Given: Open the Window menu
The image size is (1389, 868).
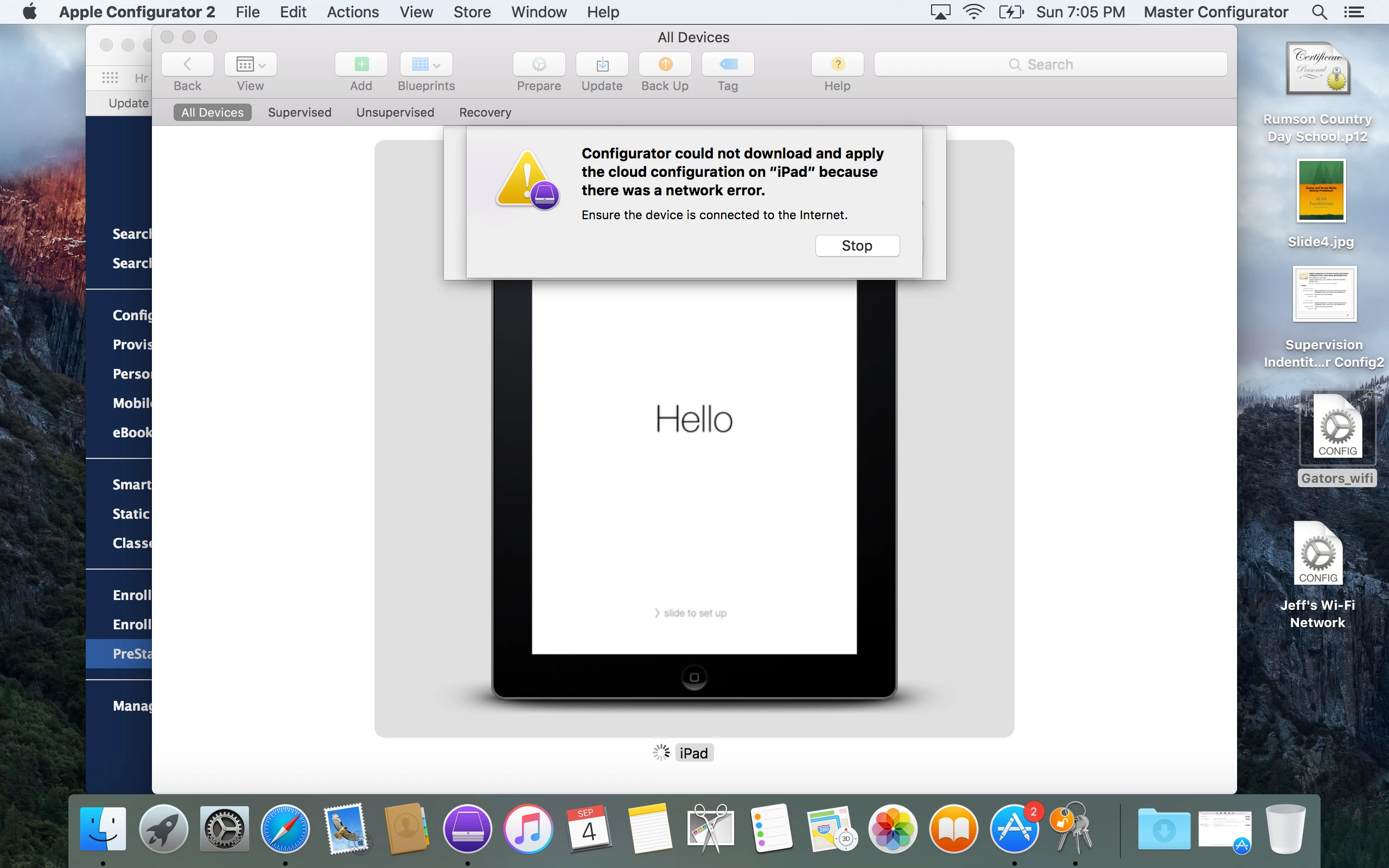Looking at the screenshot, I should (x=539, y=11).
